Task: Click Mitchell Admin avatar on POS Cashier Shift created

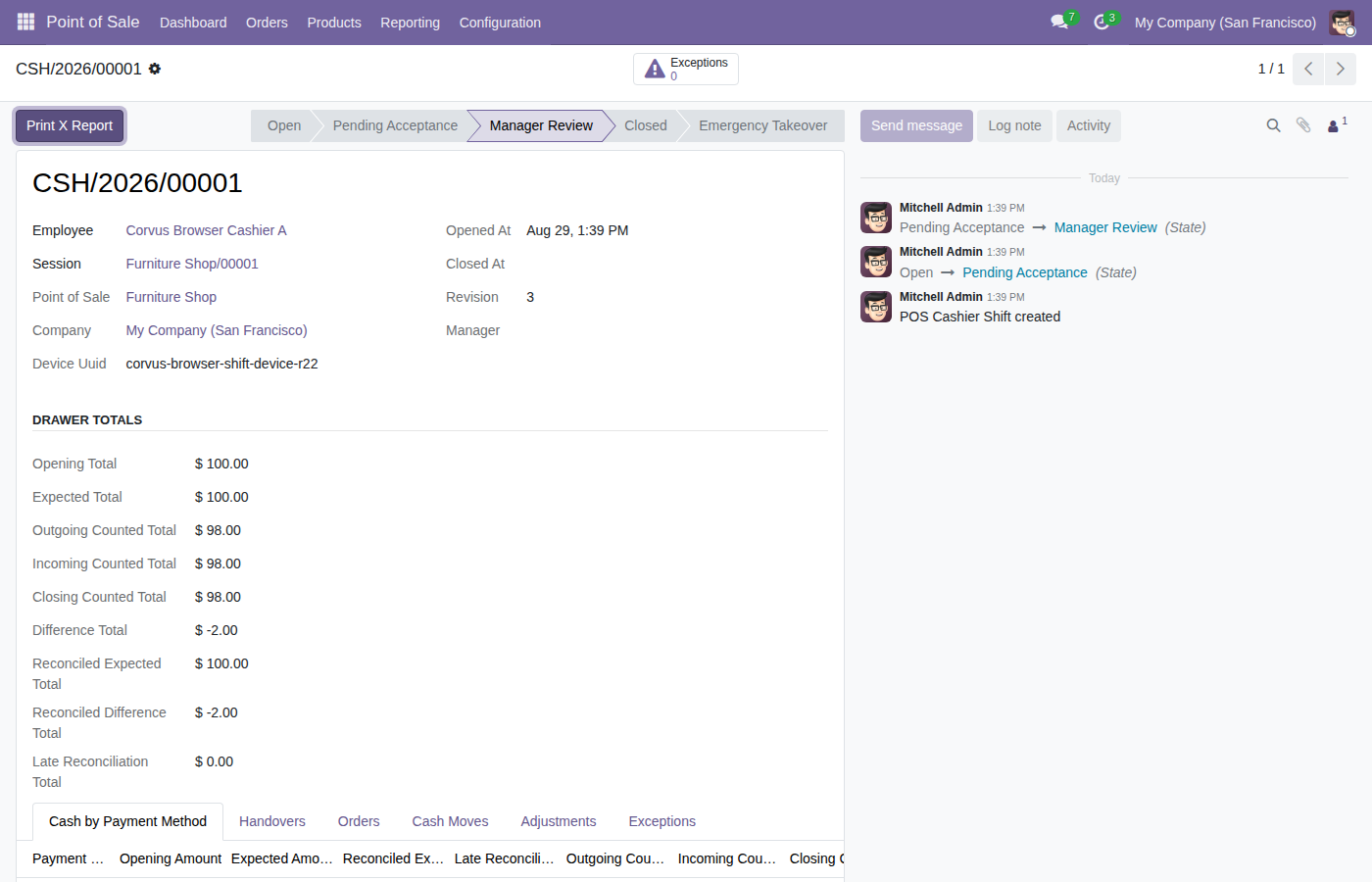Action: (876, 307)
